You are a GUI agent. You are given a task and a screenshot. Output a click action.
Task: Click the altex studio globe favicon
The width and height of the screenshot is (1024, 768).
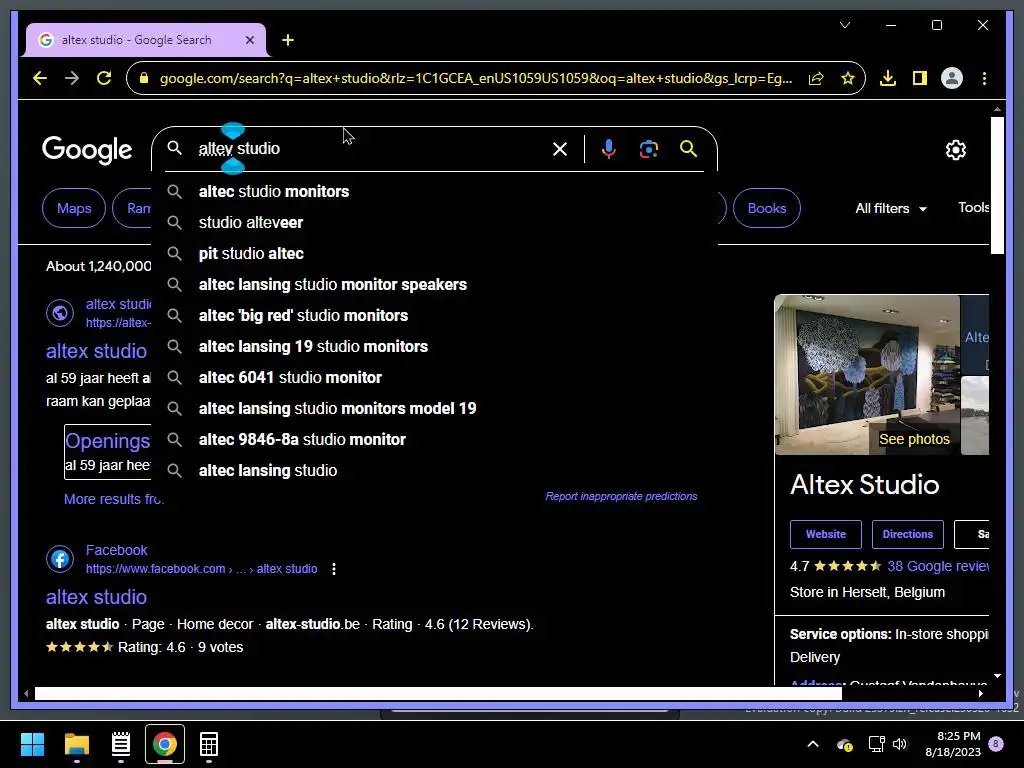pos(59,313)
